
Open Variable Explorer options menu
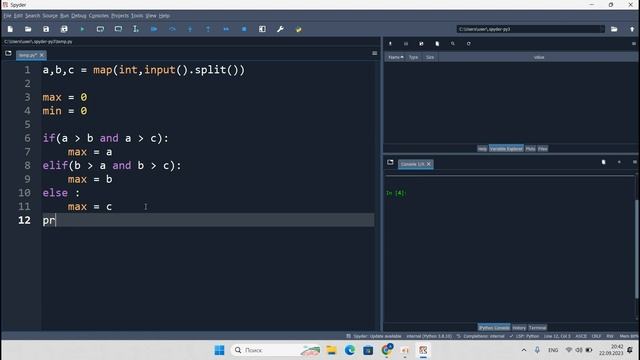[x=634, y=44]
